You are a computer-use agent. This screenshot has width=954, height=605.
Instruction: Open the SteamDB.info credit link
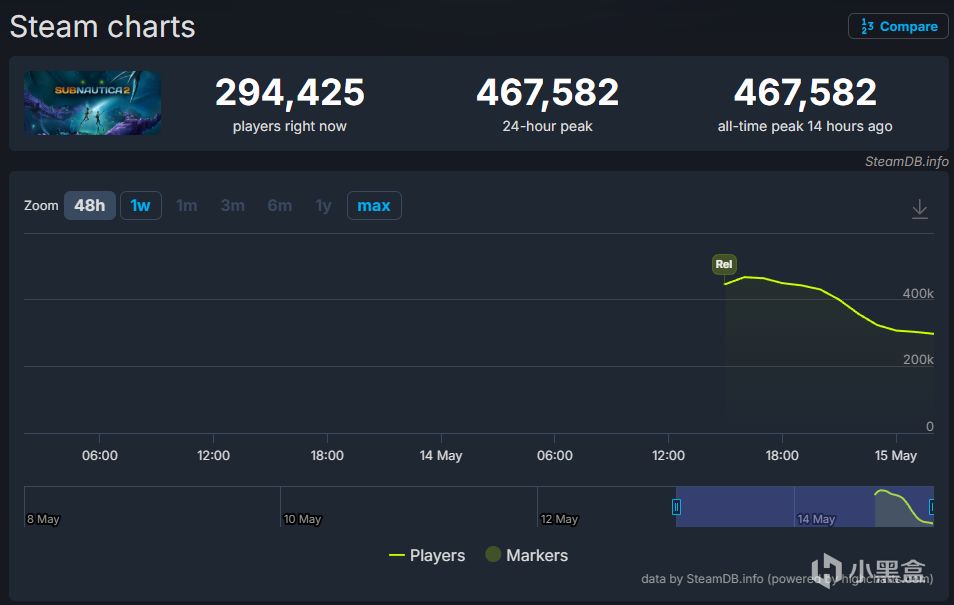pyautogui.click(x=907, y=161)
